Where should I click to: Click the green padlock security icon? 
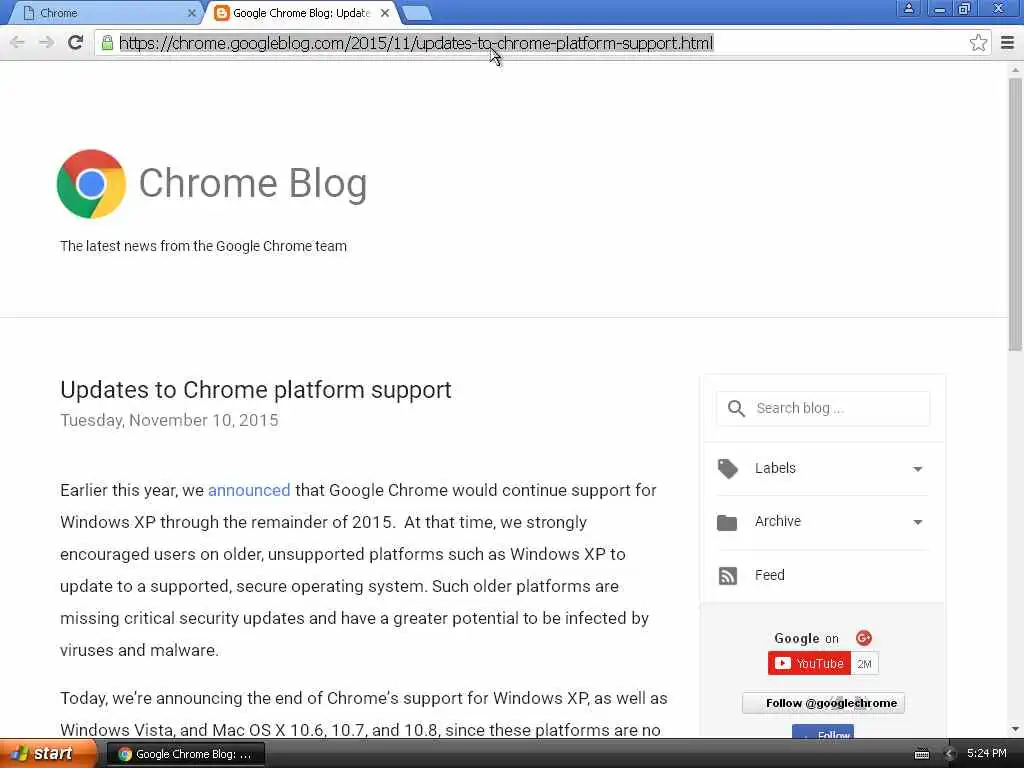coord(107,43)
